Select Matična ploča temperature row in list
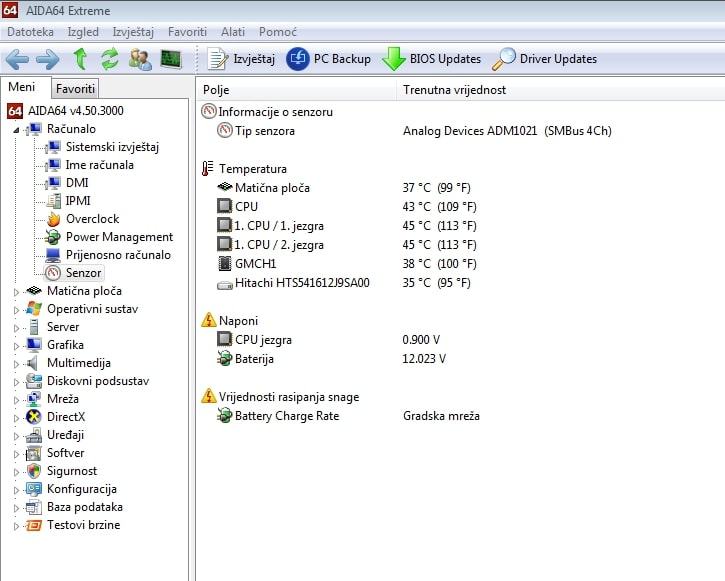This screenshot has height=581, width=725. [344, 188]
